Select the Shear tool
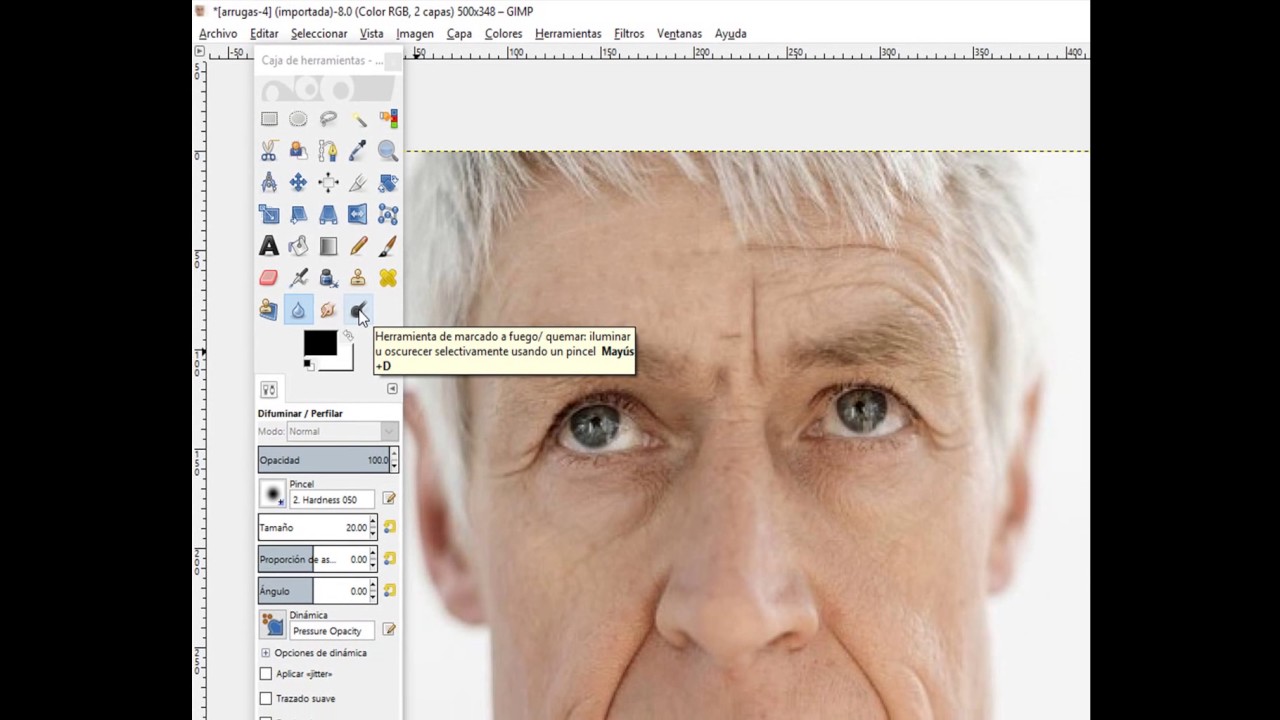Image resolution: width=1280 pixels, height=720 pixels. pyautogui.click(x=298, y=215)
